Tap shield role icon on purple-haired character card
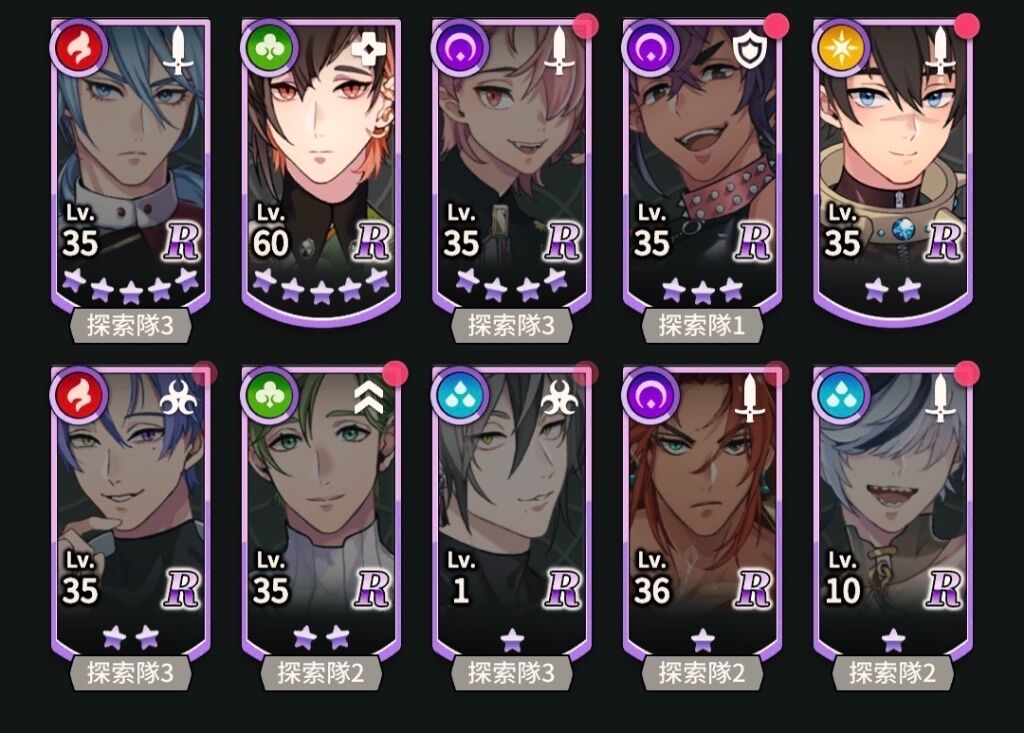 750,51
